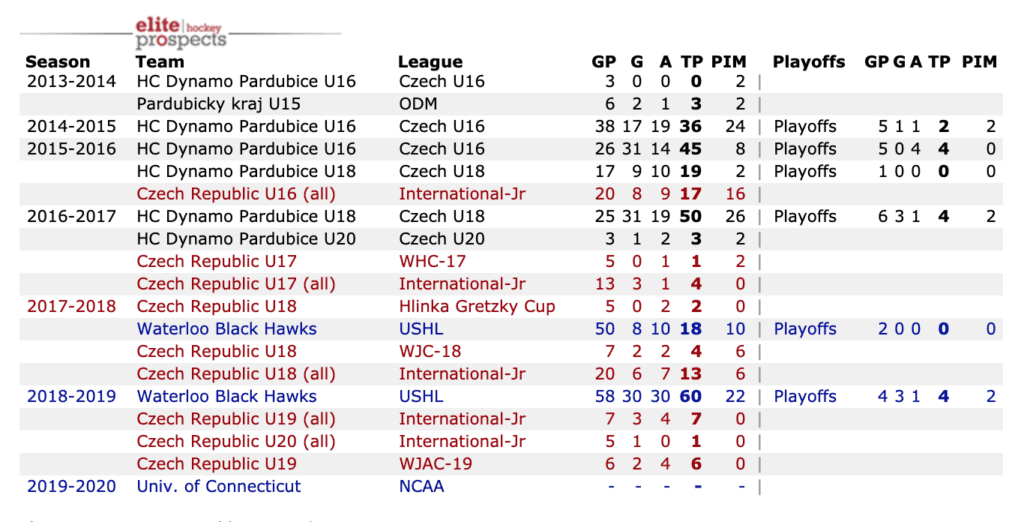Viewport: 1024px width, 522px height.
Task: Open the WJAC-19 league link
Action: click(x=435, y=464)
